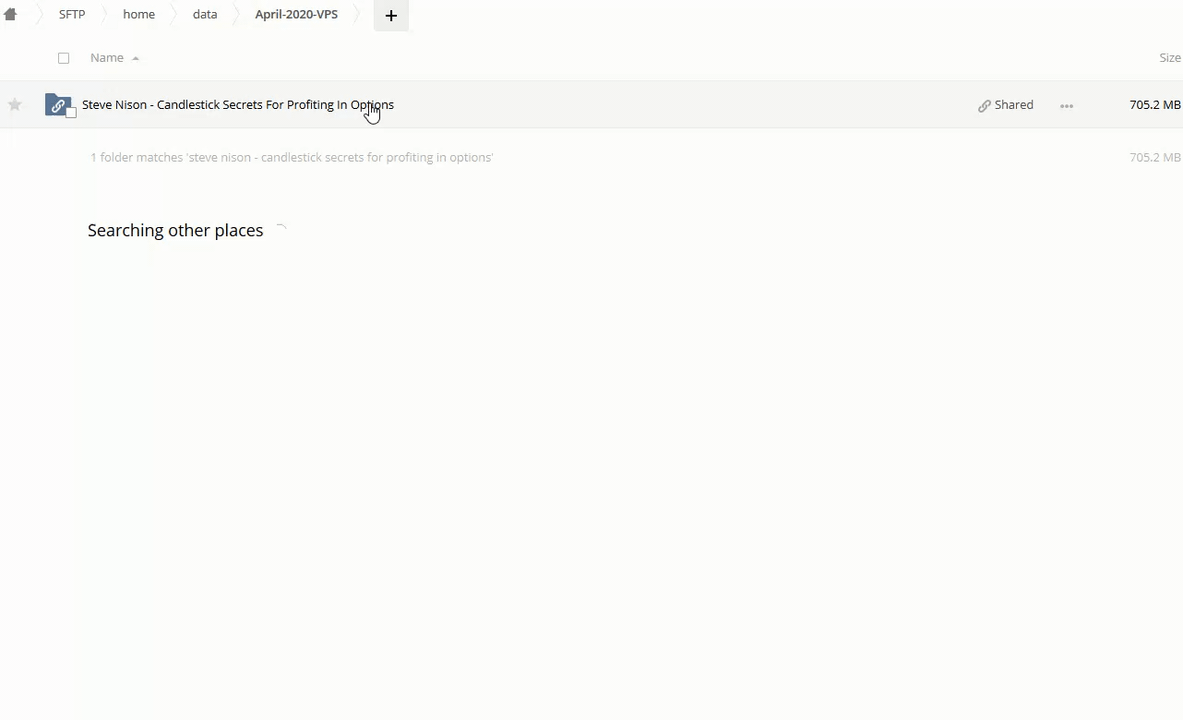
Task: Open the Steve Nison Candlestick Secrets folder
Action: coord(237,105)
